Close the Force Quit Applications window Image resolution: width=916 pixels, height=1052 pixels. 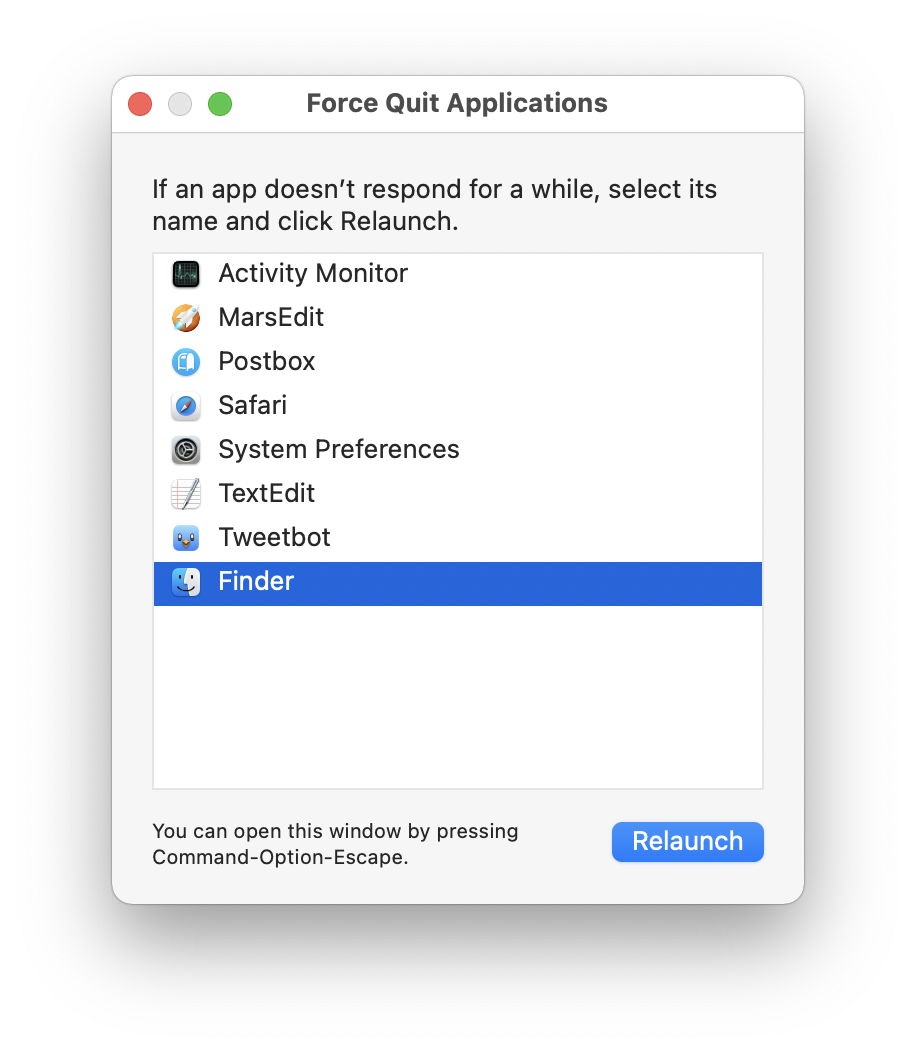pyautogui.click(x=140, y=104)
